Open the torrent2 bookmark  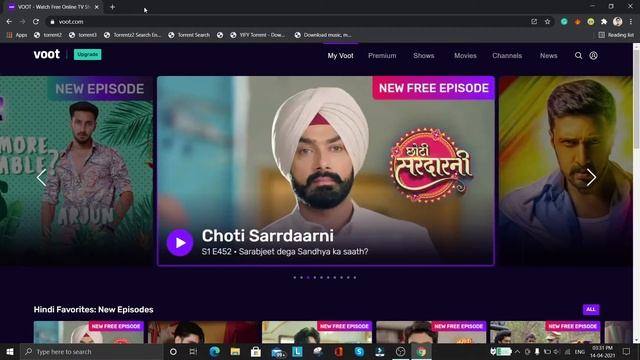pyautogui.click(x=48, y=35)
